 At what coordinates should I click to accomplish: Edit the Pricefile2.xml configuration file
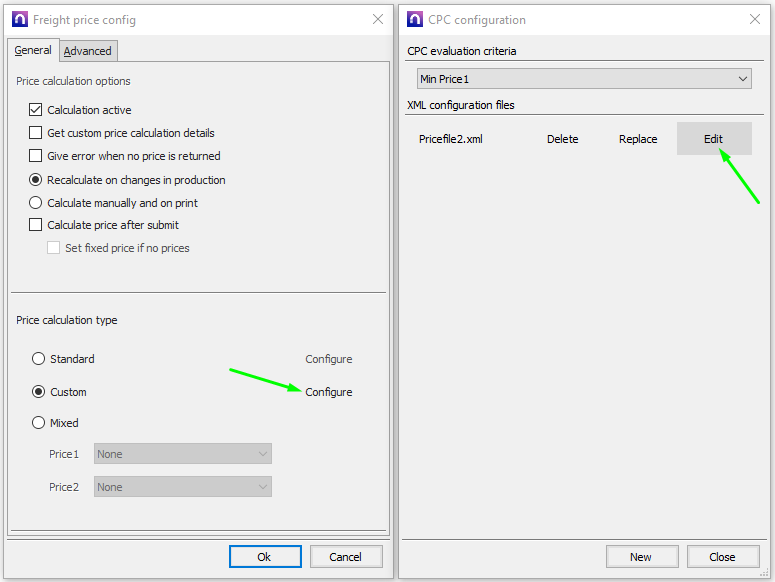pos(713,139)
